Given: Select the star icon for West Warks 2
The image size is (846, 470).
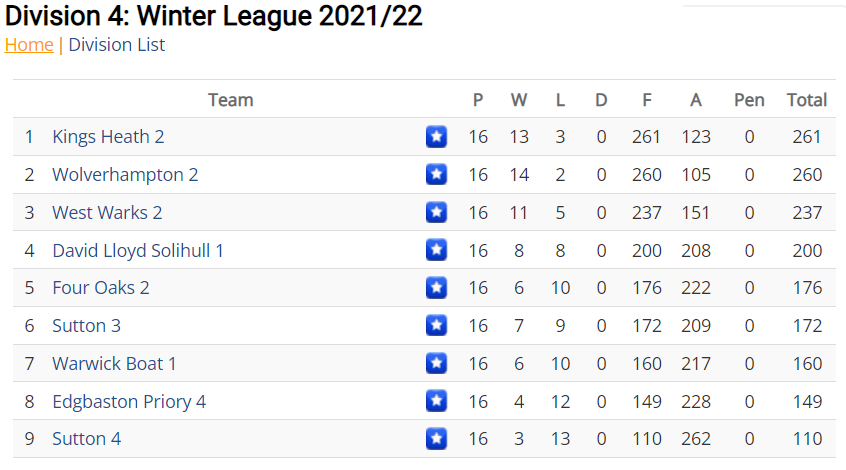Looking at the screenshot, I should (x=436, y=212).
